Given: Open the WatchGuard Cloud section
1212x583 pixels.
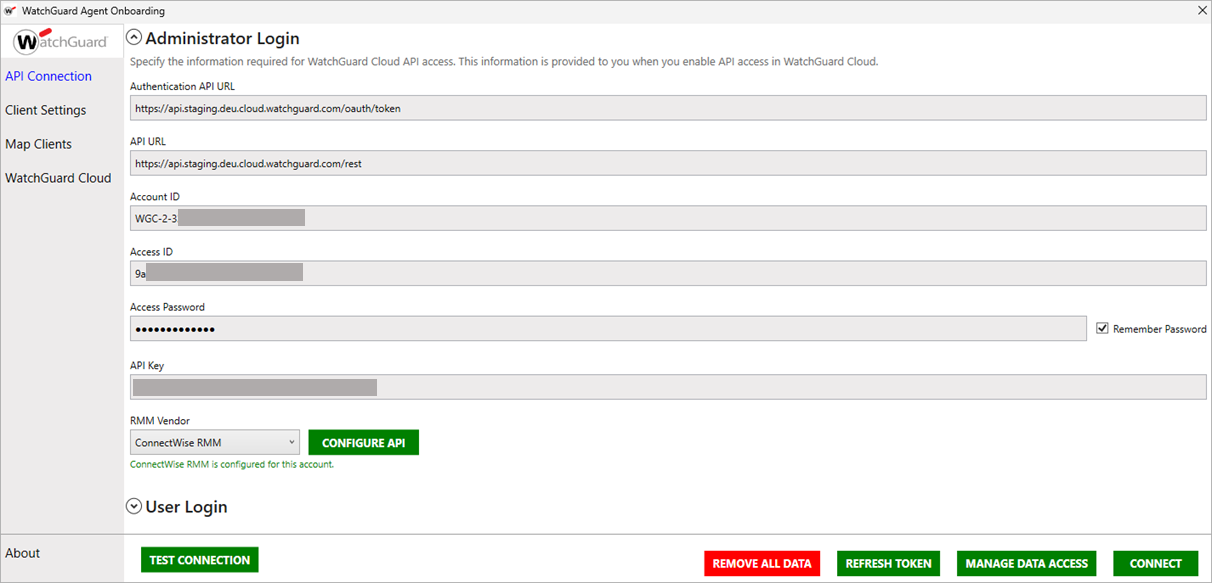Looking at the screenshot, I should [x=58, y=177].
